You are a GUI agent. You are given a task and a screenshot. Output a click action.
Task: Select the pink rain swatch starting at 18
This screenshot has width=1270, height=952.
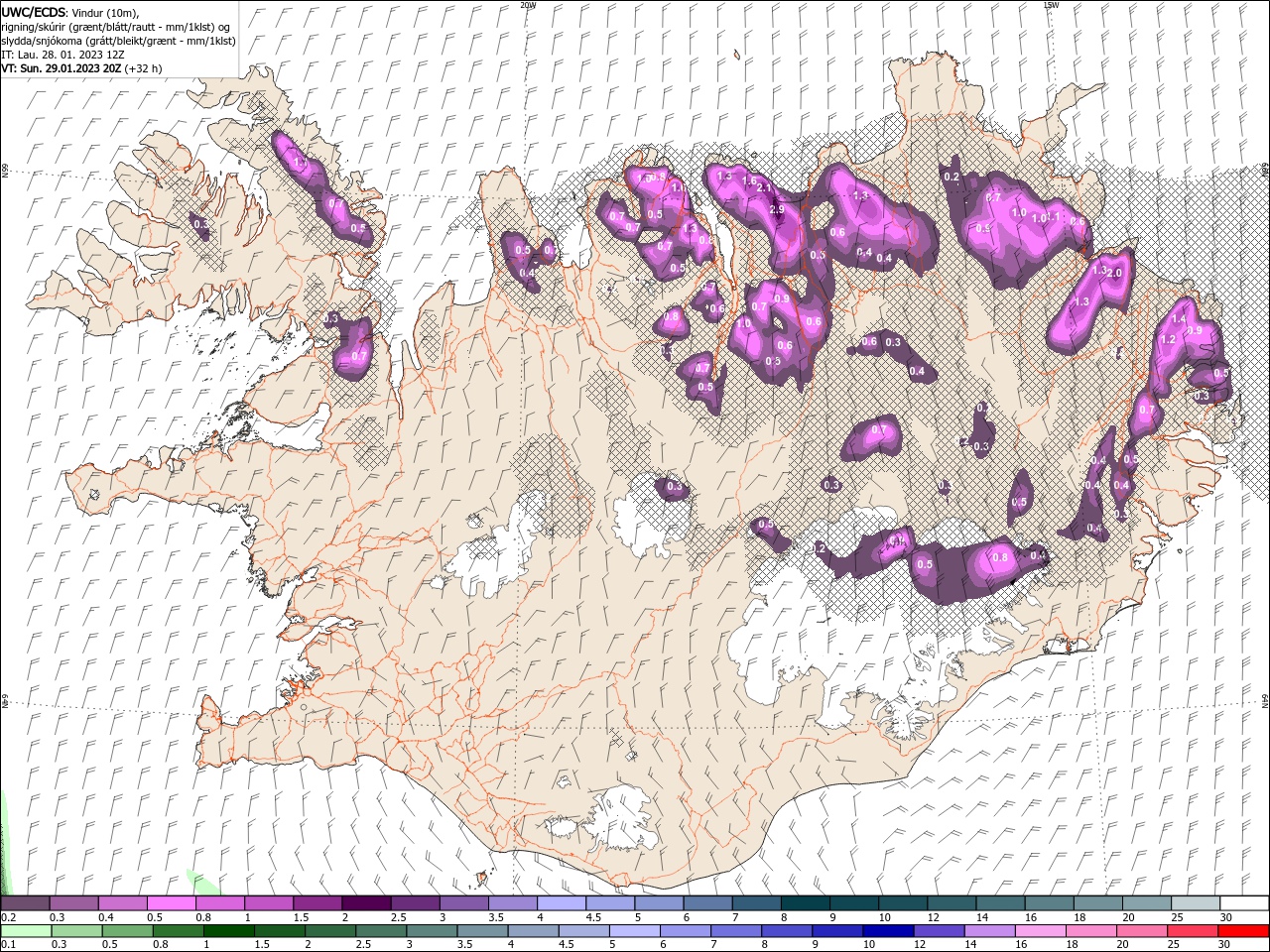1089,931
